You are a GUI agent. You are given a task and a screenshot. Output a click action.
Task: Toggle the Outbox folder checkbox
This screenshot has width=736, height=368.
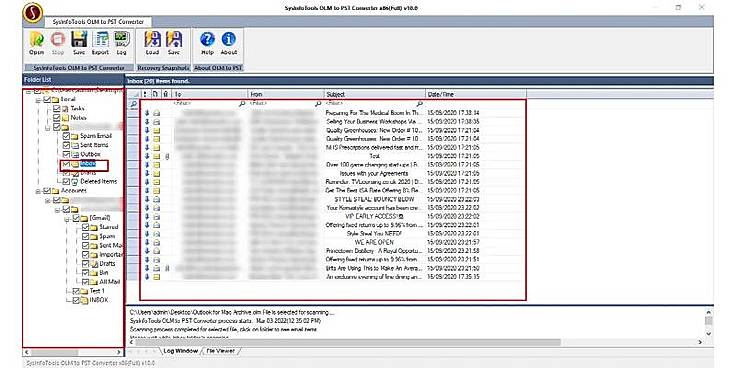point(66,154)
